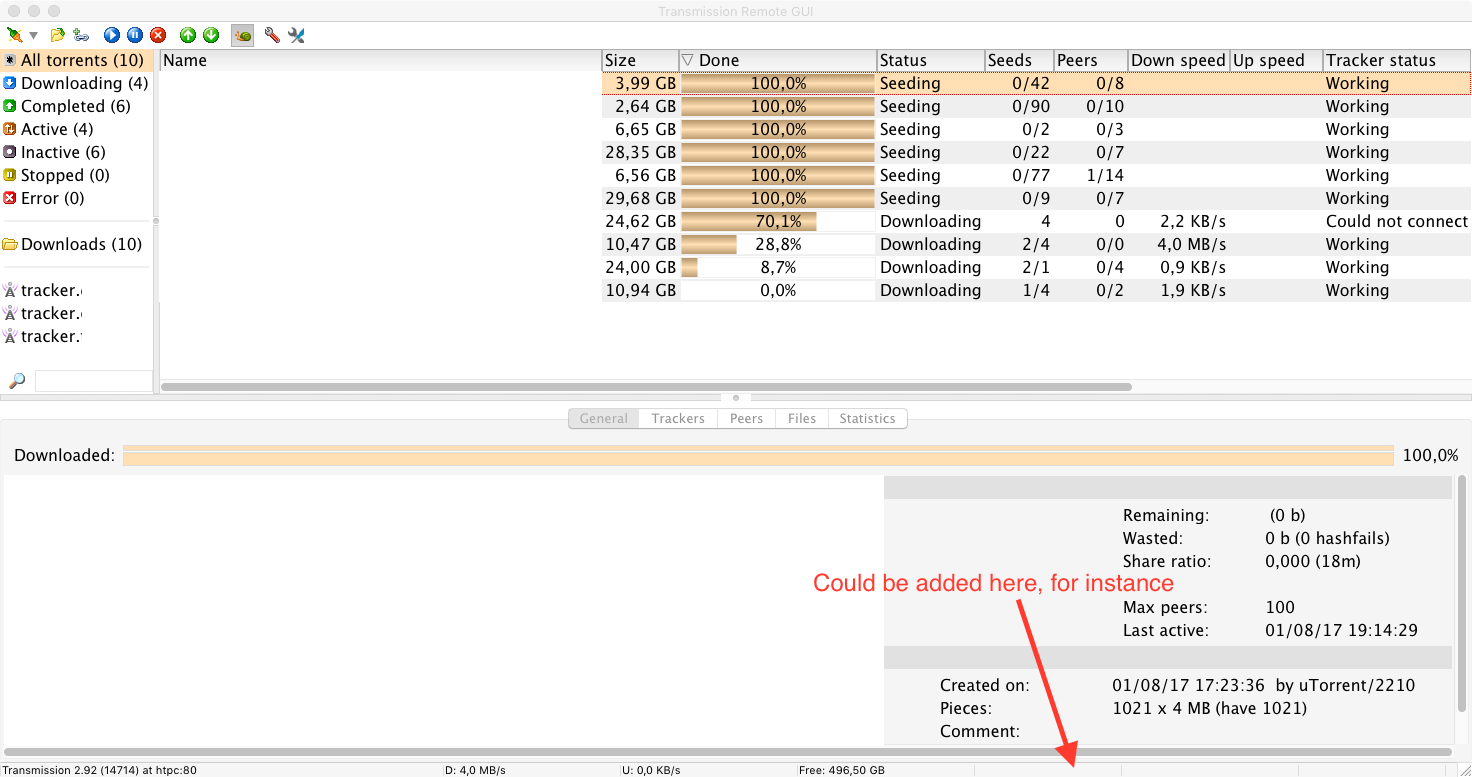Viewport: 1472px width, 777px height.
Task: Start the selected torrent with the play icon
Action: 111,34
